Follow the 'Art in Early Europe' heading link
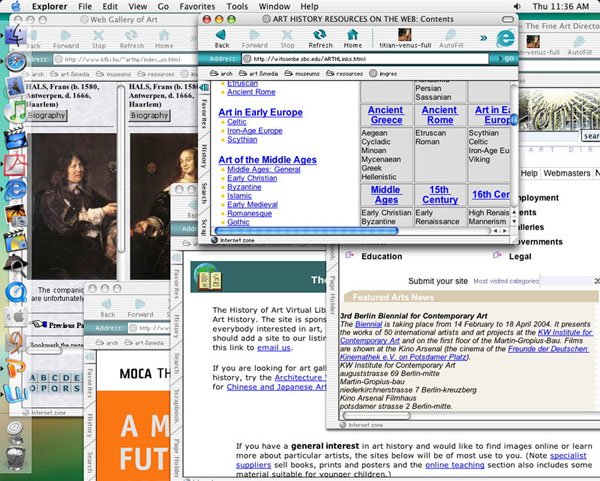The height and width of the screenshot is (481, 600). (x=261, y=112)
